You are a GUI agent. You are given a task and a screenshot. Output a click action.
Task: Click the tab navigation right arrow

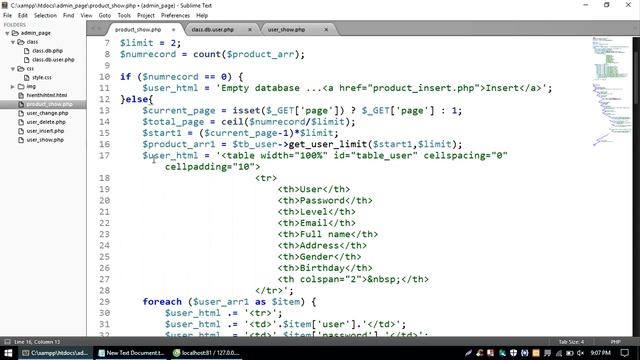[99, 29]
